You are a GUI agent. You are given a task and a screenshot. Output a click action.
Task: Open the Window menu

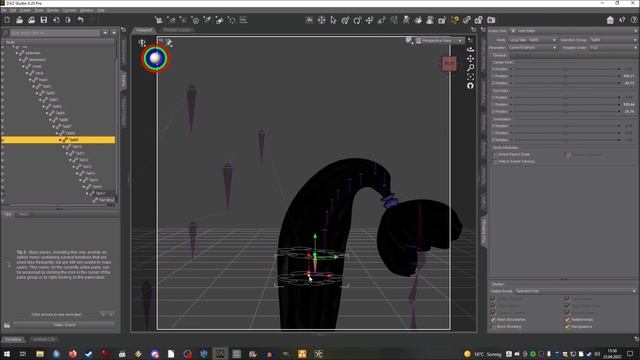point(87,10)
